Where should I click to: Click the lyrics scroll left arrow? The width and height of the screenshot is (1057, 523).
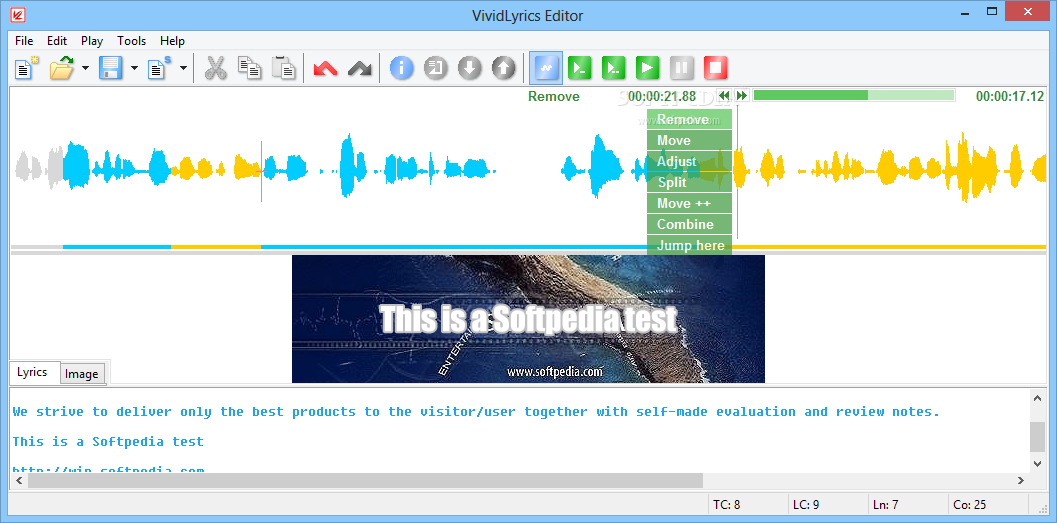pos(19,480)
